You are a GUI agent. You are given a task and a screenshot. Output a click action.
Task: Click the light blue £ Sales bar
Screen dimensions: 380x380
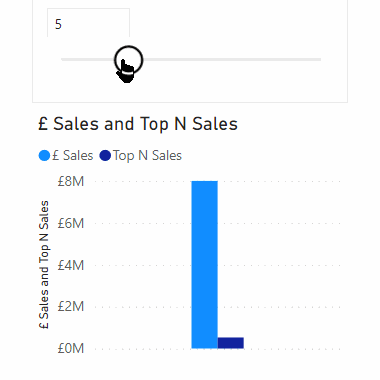tap(204, 265)
